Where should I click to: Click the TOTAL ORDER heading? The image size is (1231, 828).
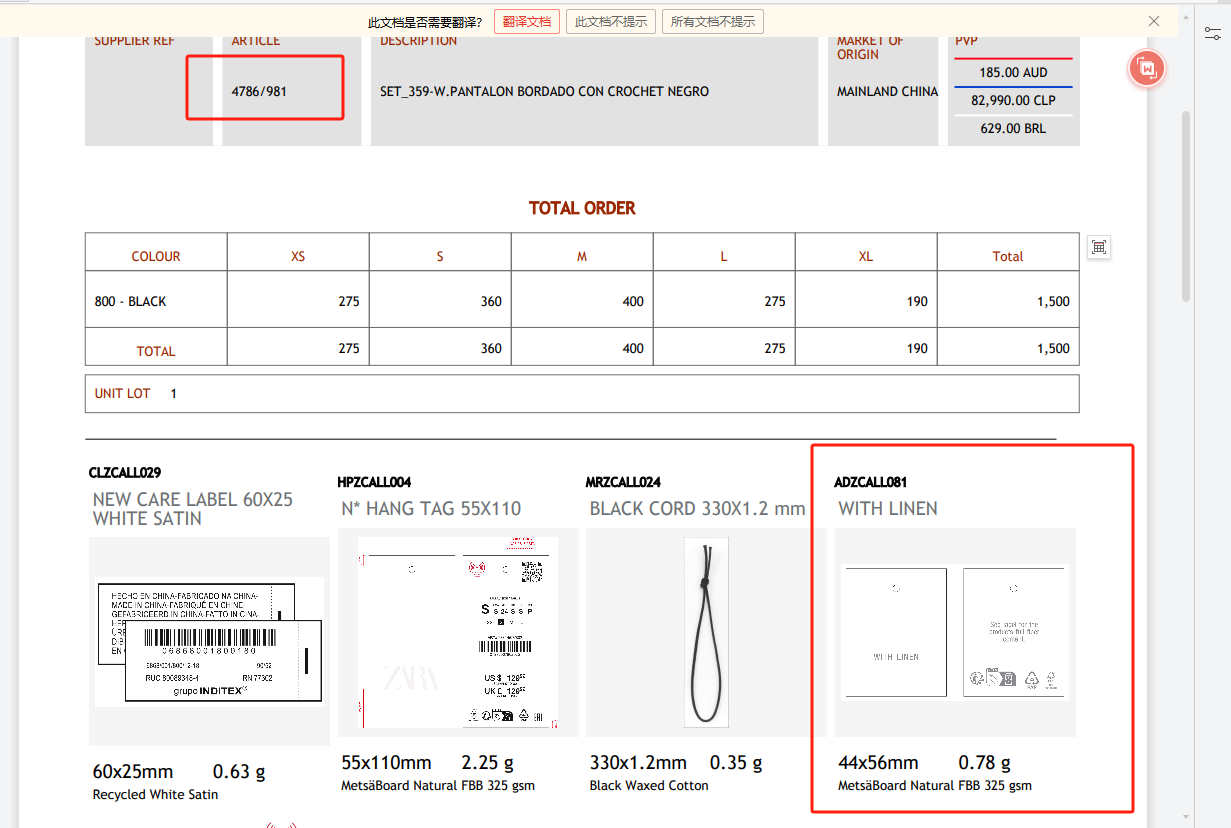[x=582, y=208]
